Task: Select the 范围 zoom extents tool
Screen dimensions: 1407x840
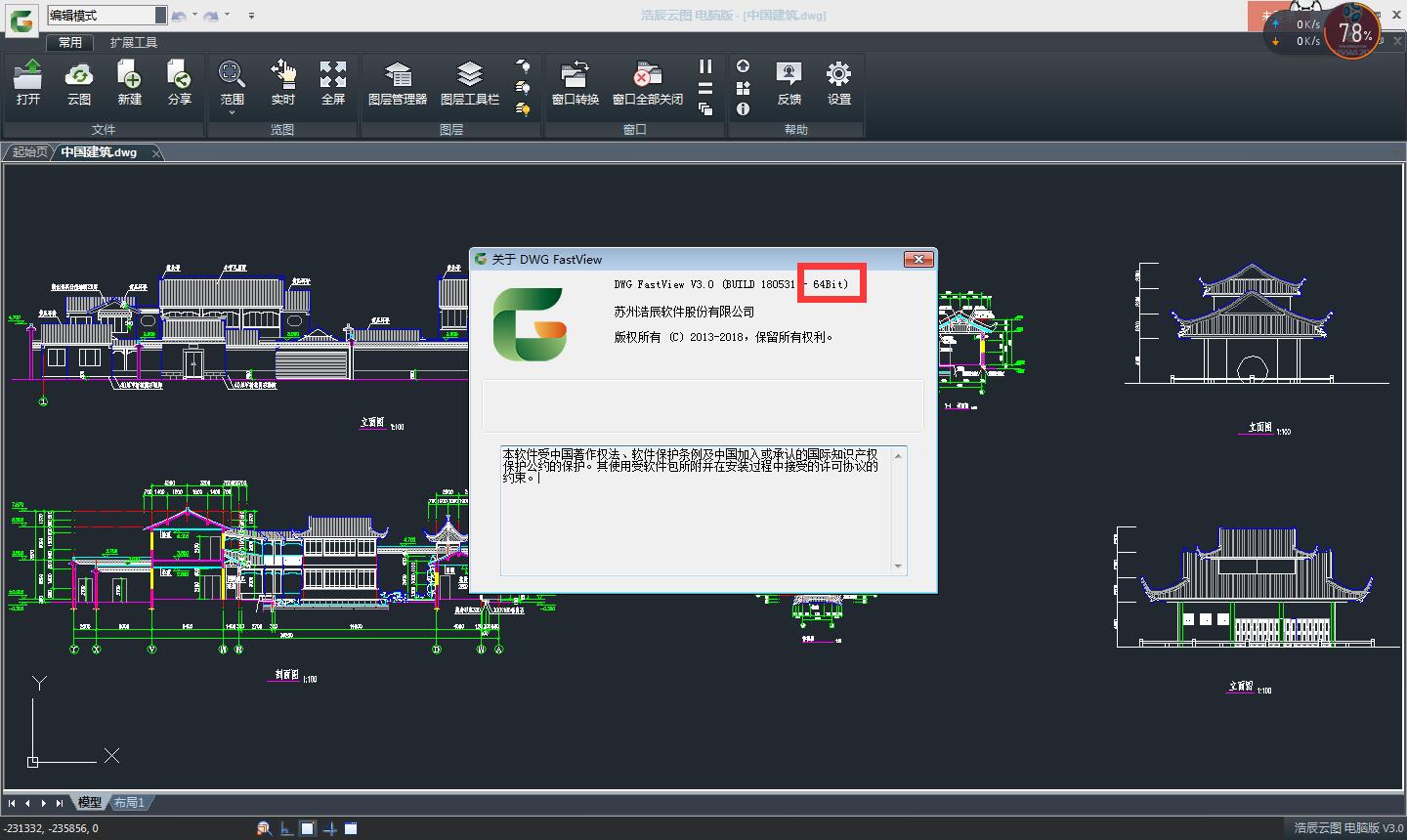Action: (232, 83)
